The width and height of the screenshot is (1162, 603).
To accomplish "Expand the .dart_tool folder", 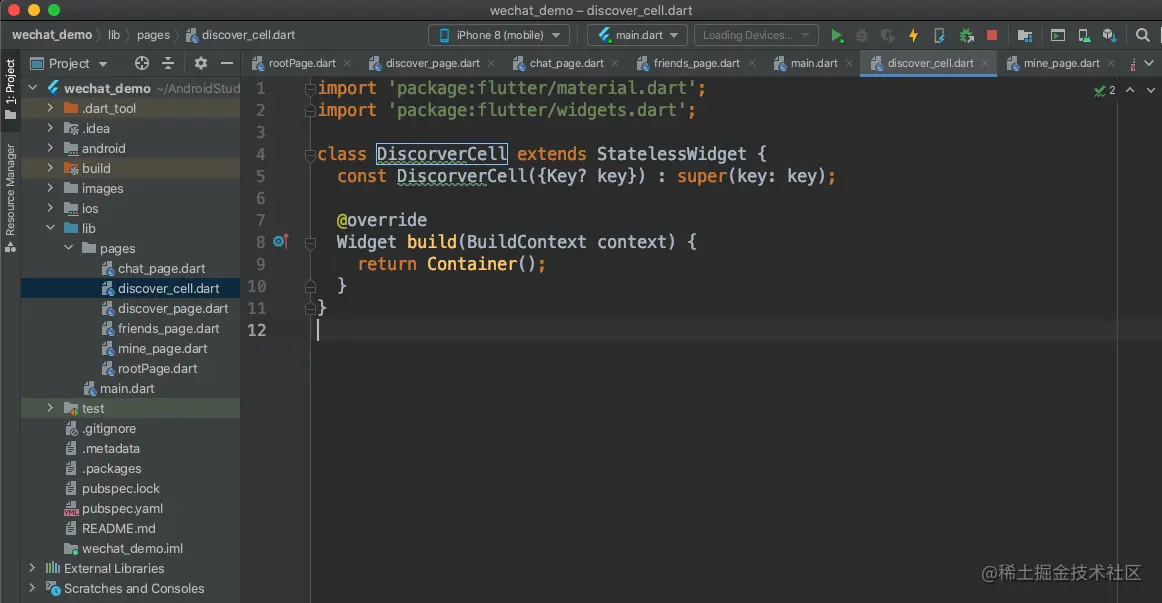I will coord(50,108).
